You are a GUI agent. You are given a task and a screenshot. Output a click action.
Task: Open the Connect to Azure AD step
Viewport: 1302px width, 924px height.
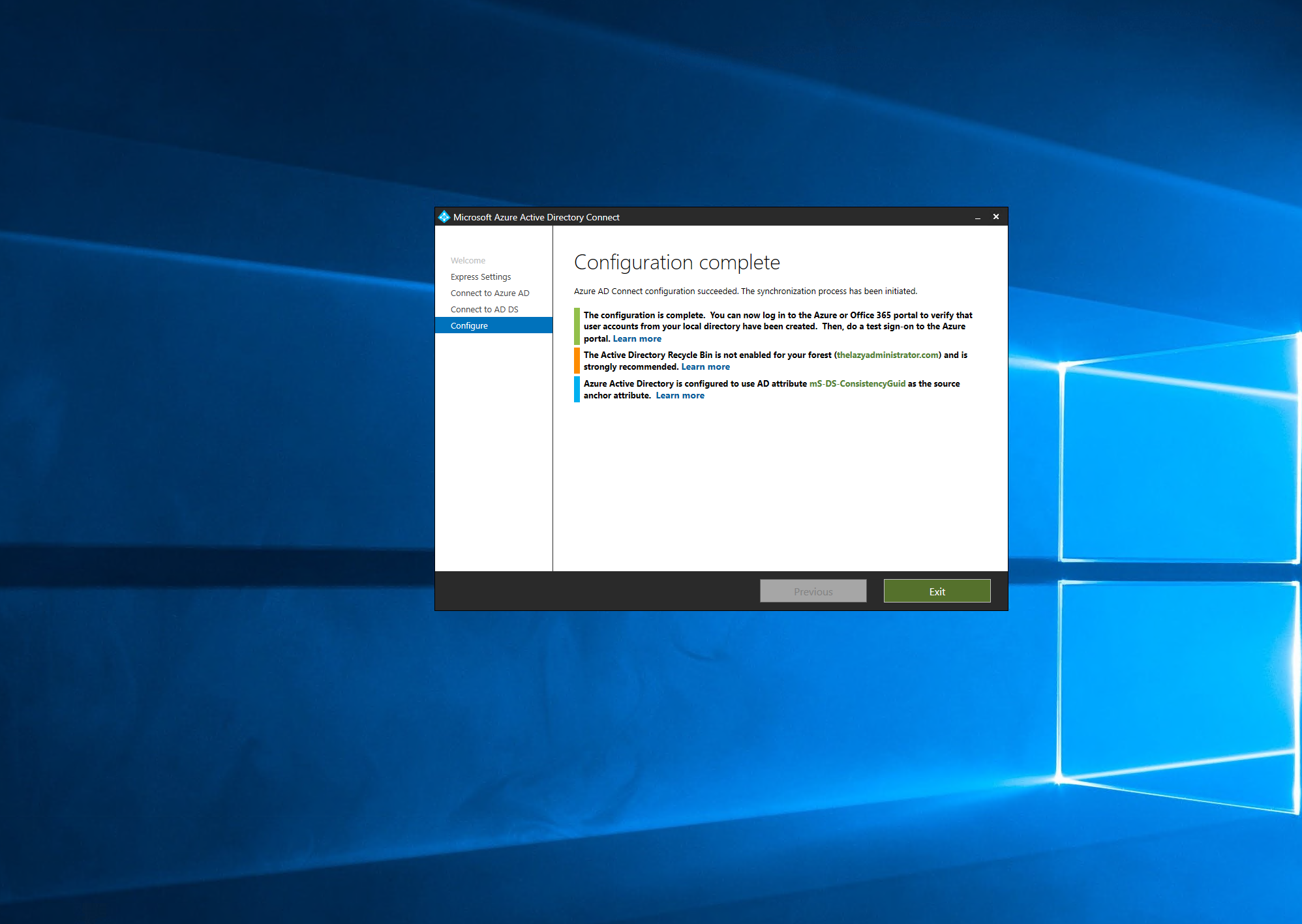click(x=490, y=293)
